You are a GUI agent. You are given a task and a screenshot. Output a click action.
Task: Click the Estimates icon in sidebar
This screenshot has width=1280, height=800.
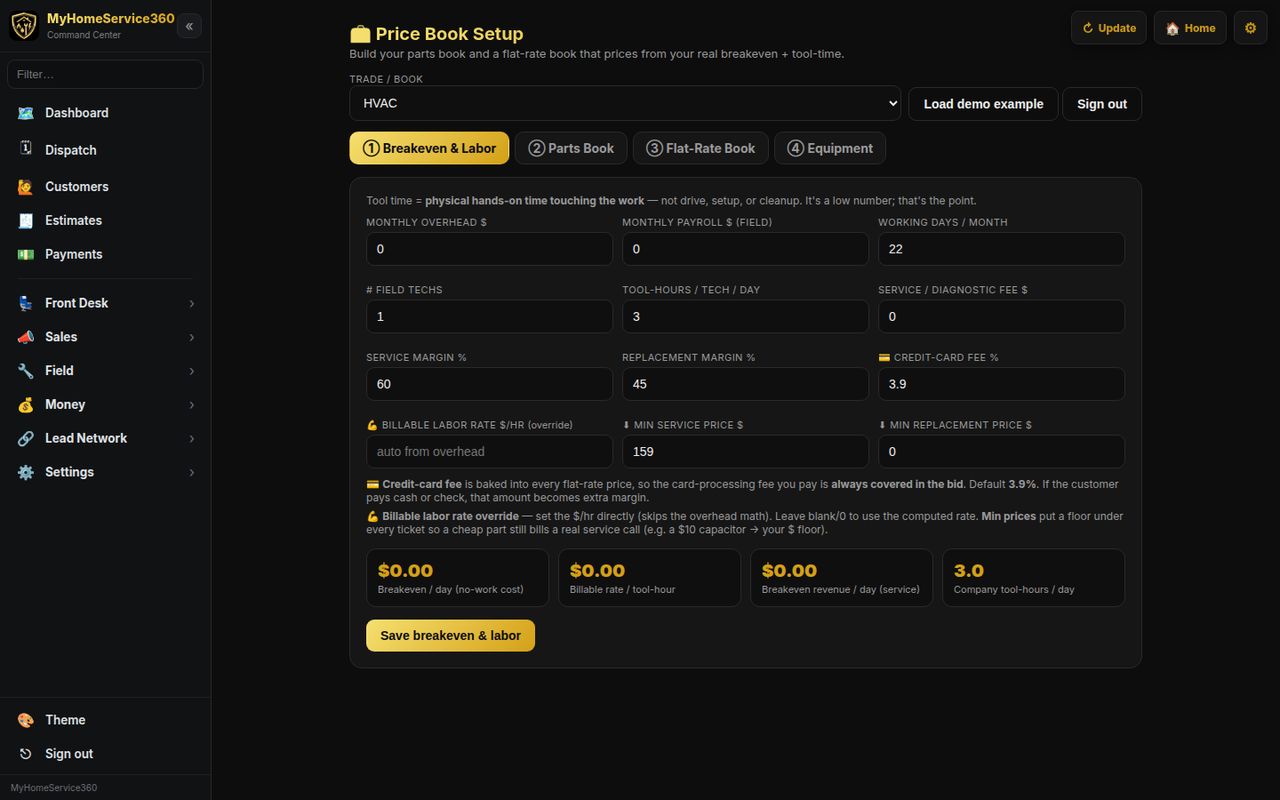(x=26, y=221)
